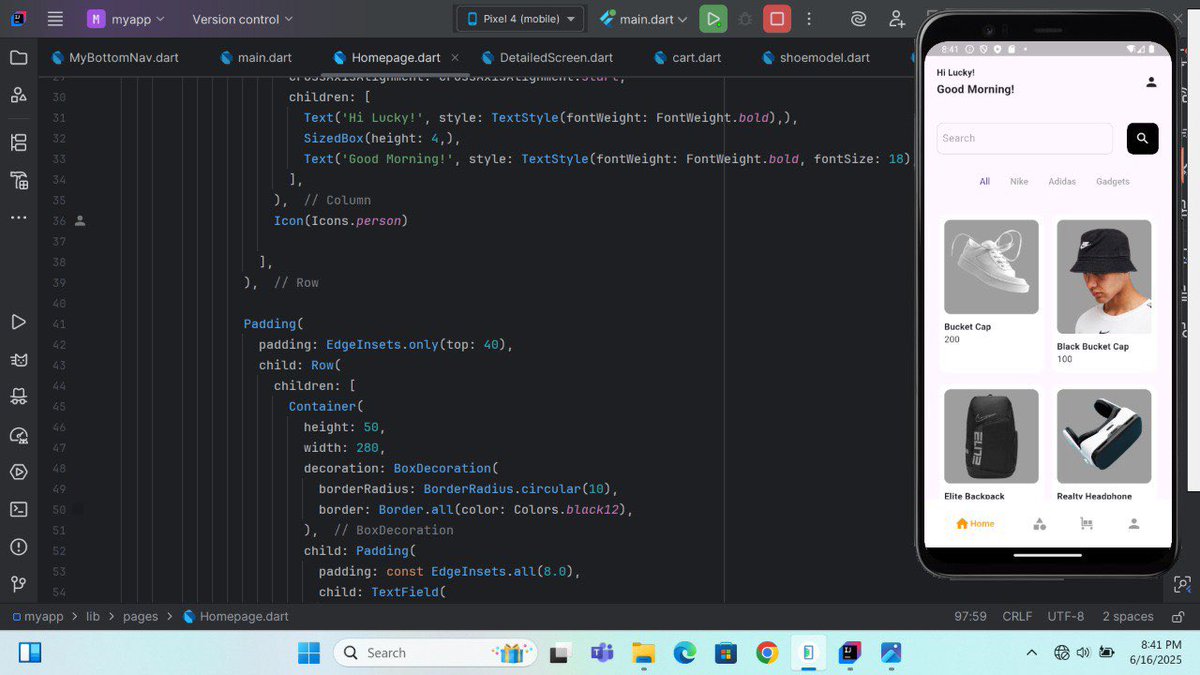Open the Realty Headphone product card
The height and width of the screenshot is (675, 1200).
coord(1104,443)
